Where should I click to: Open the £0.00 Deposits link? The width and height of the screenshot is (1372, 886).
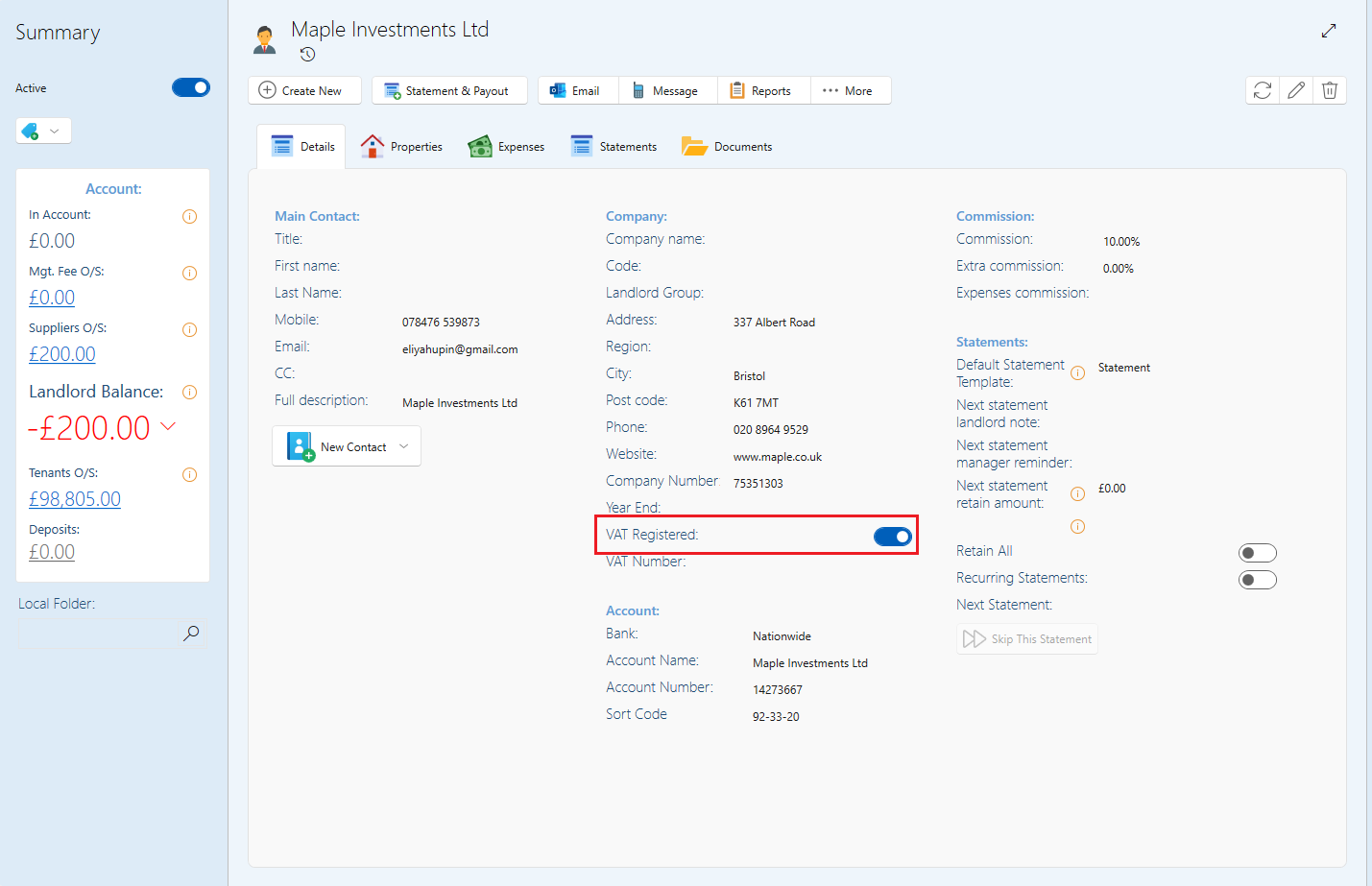[52, 552]
